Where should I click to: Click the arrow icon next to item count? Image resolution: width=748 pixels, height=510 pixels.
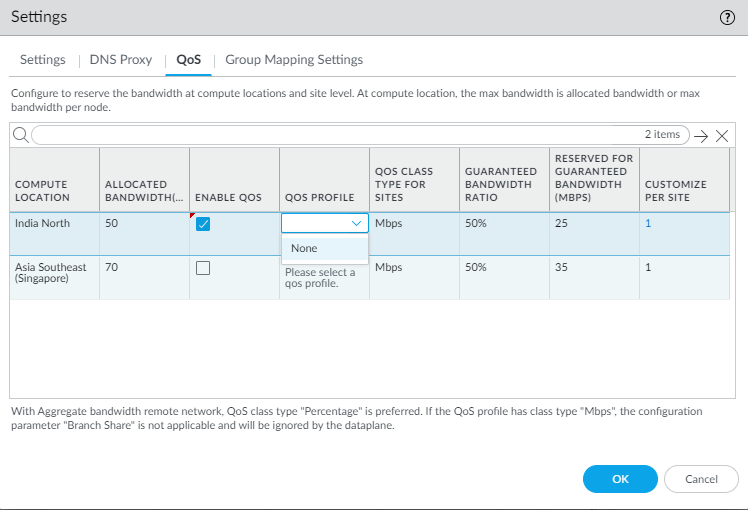(701, 135)
